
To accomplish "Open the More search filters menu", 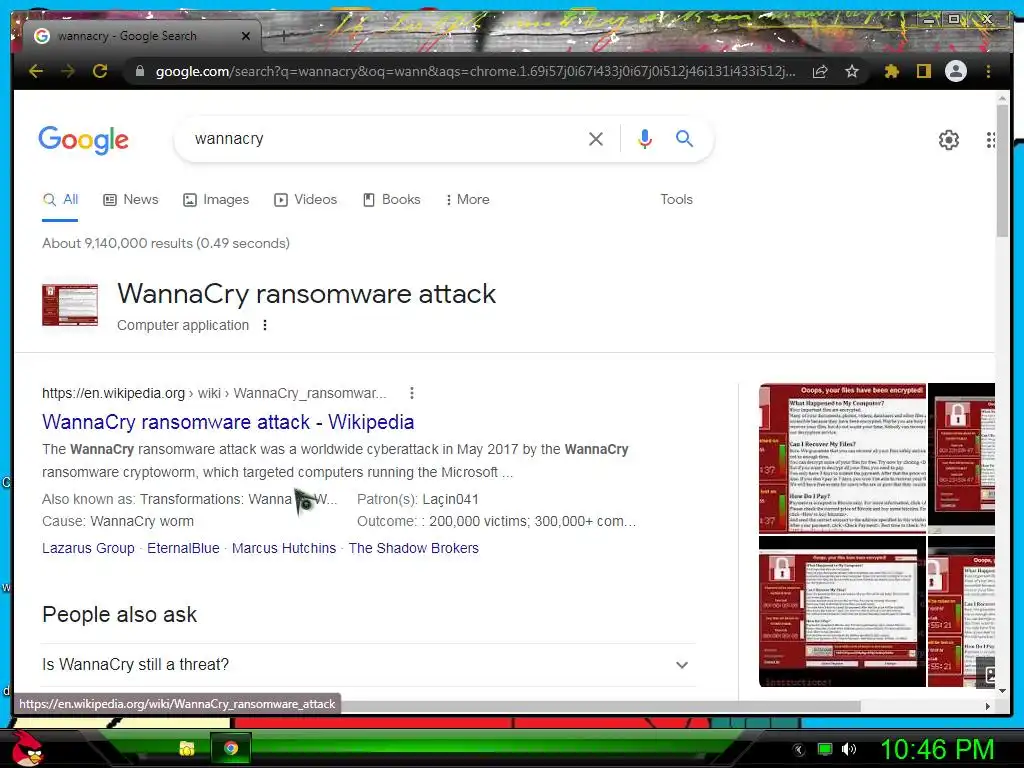I will 468,200.
